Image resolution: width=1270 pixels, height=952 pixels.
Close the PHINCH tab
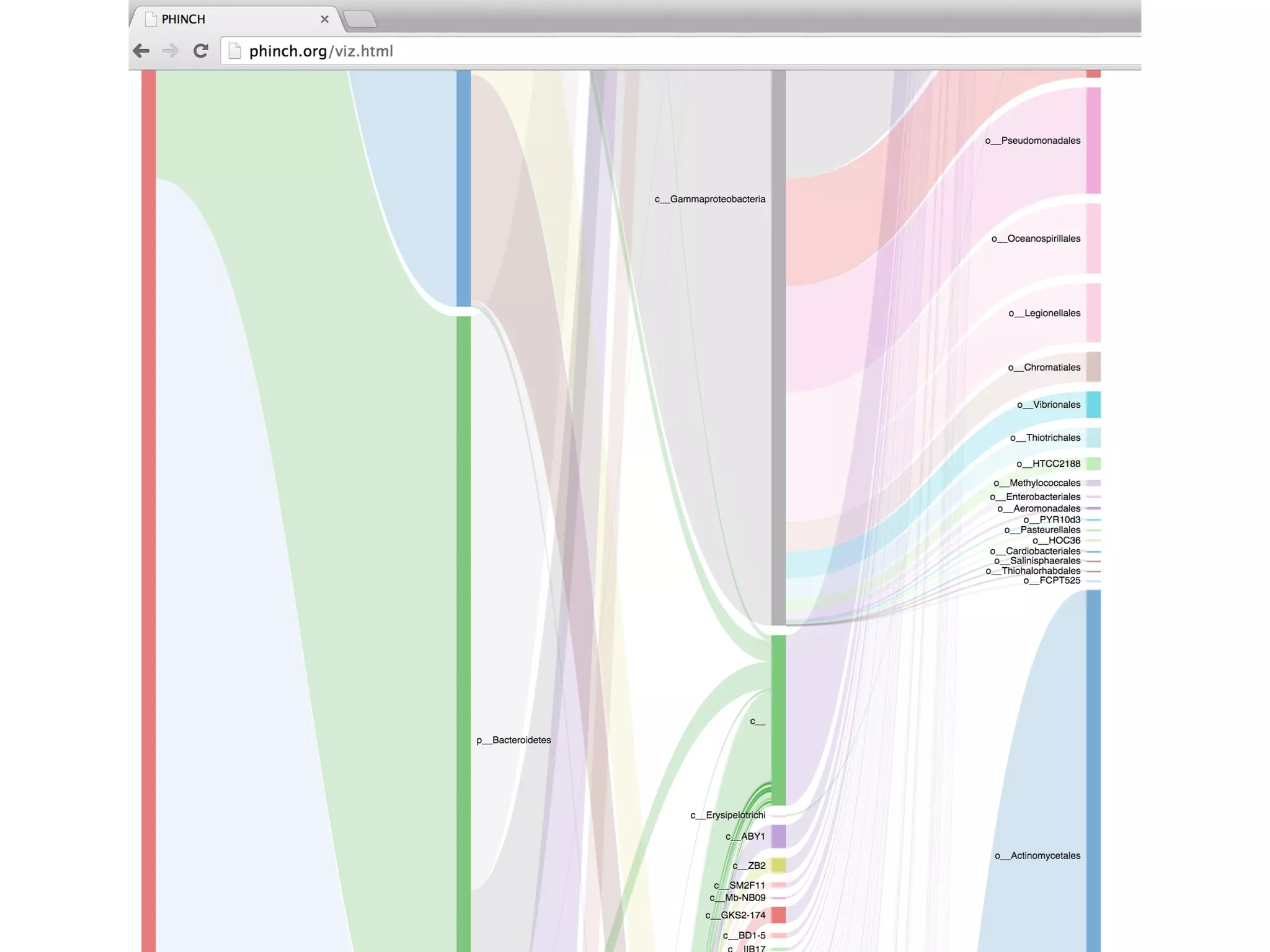pos(324,19)
